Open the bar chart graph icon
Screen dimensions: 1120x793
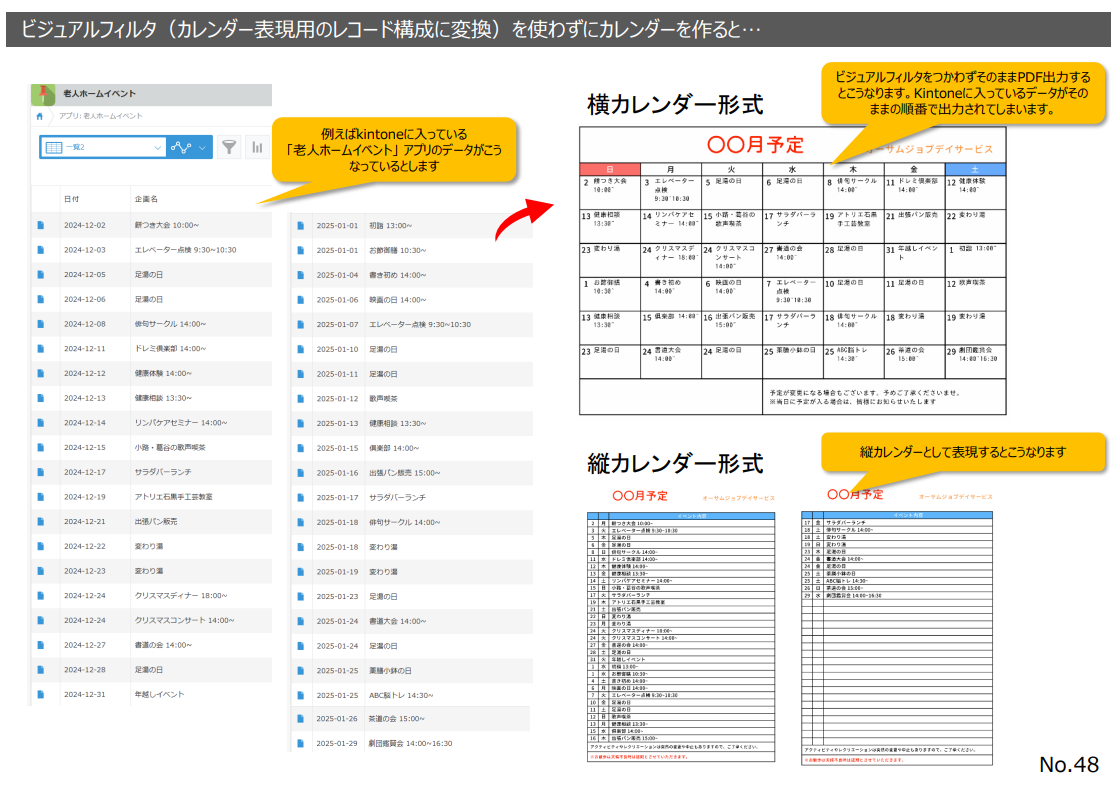(x=258, y=147)
